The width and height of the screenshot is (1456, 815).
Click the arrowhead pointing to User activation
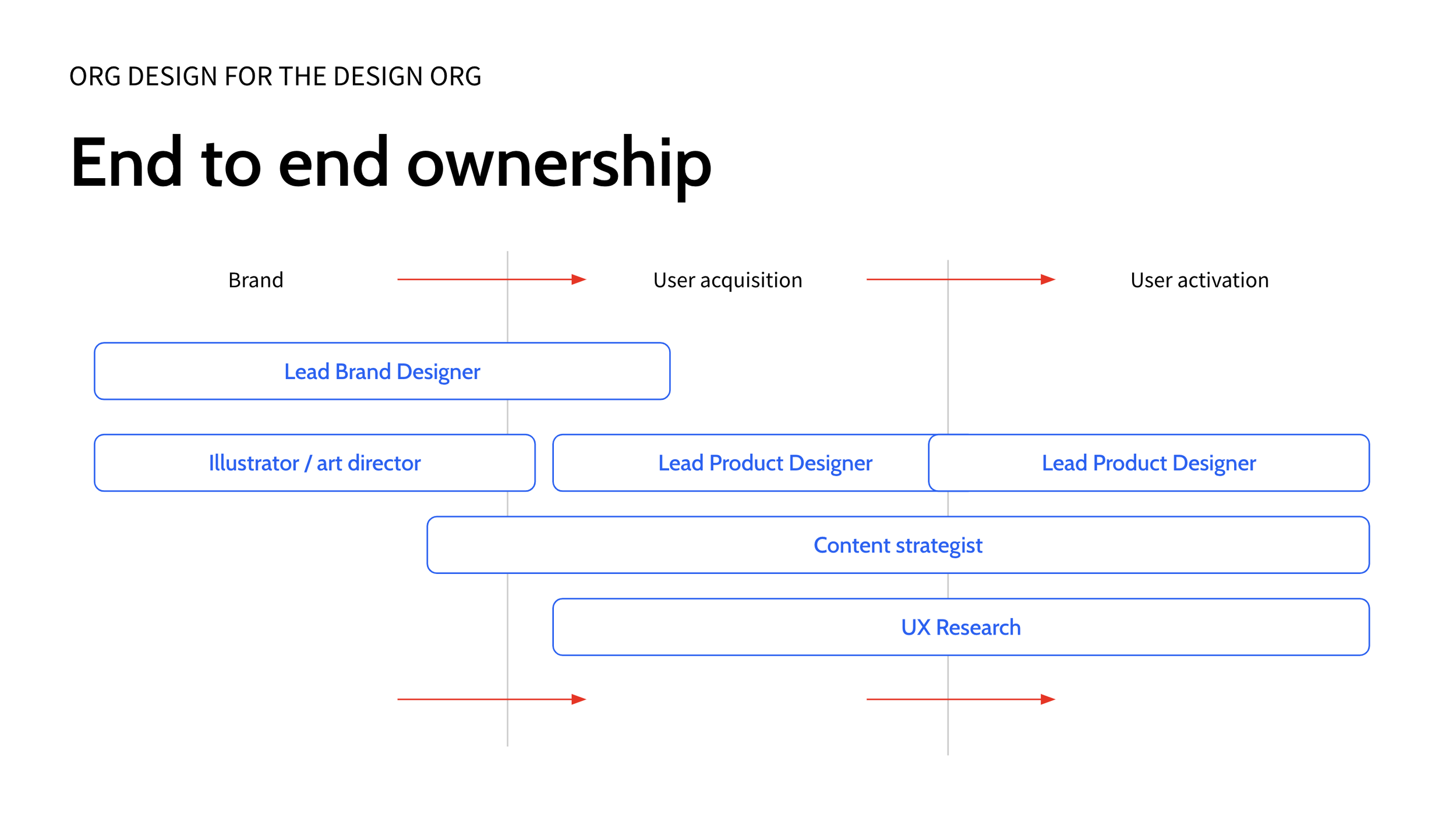pos(1048,279)
